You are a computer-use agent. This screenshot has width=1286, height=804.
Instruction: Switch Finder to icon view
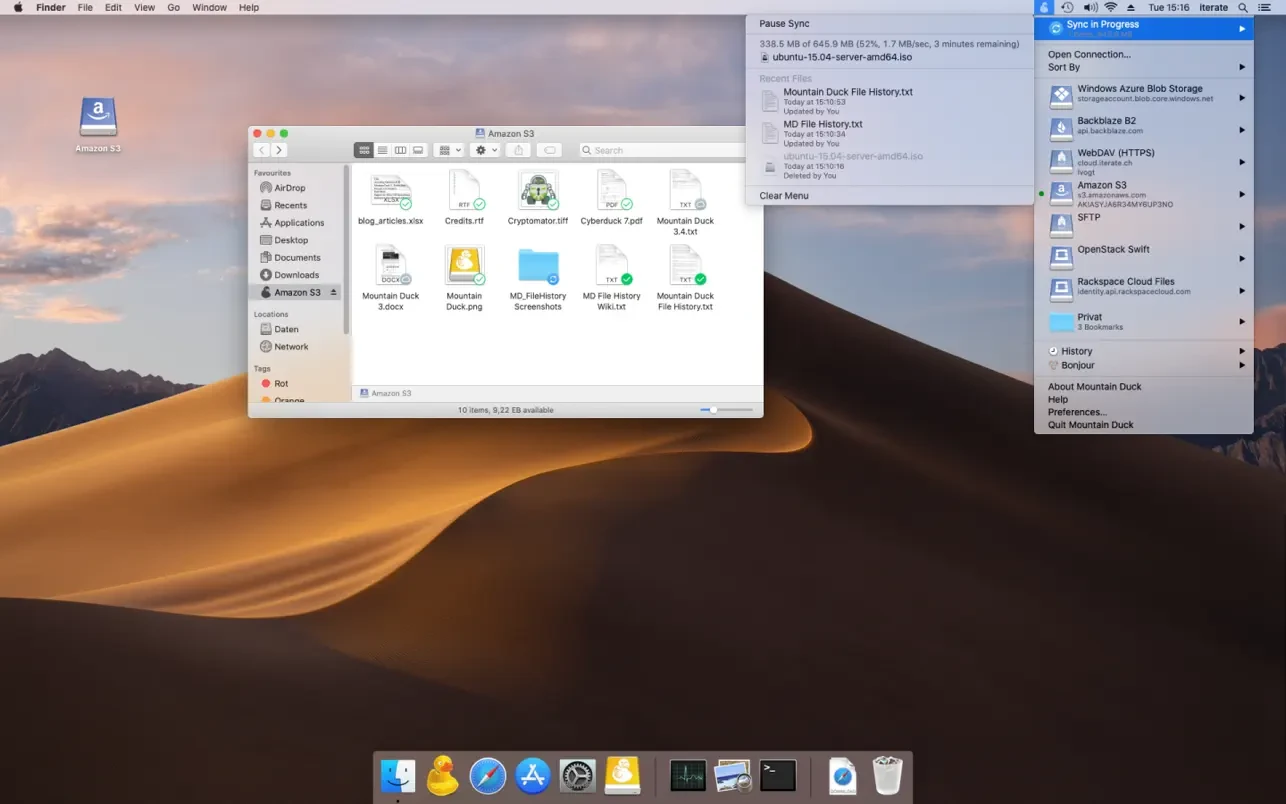coord(364,150)
